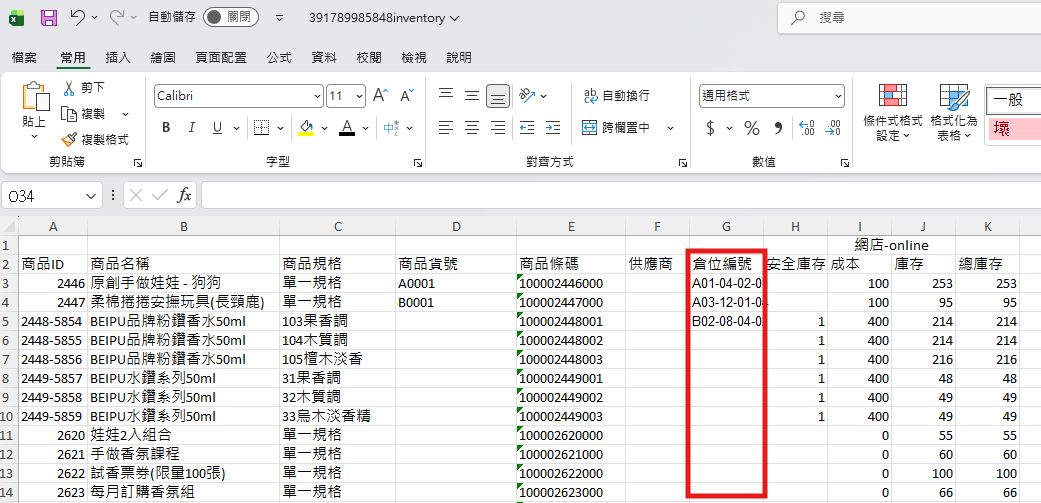The height and width of the screenshot is (503, 1041).
Task: Switch to the 繪圖 Draw tab
Action: click(163, 58)
